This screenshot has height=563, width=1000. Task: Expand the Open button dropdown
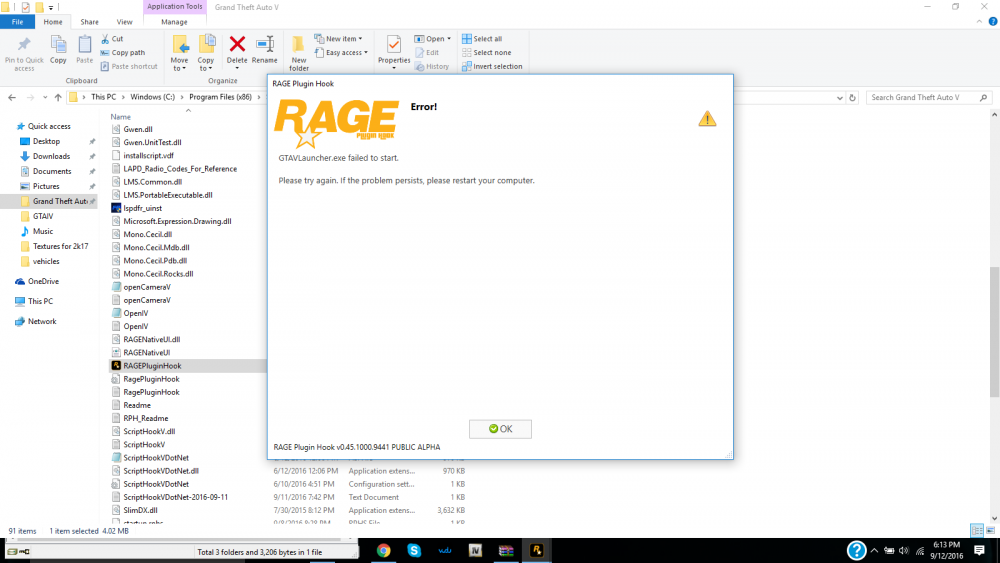click(449, 39)
